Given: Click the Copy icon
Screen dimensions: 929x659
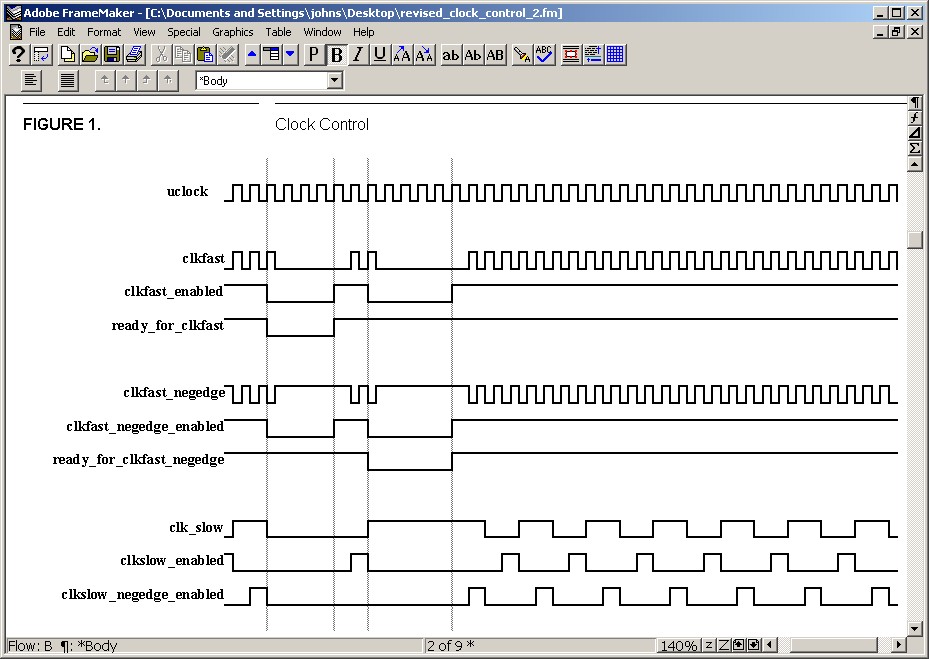Looking at the screenshot, I should (x=183, y=55).
